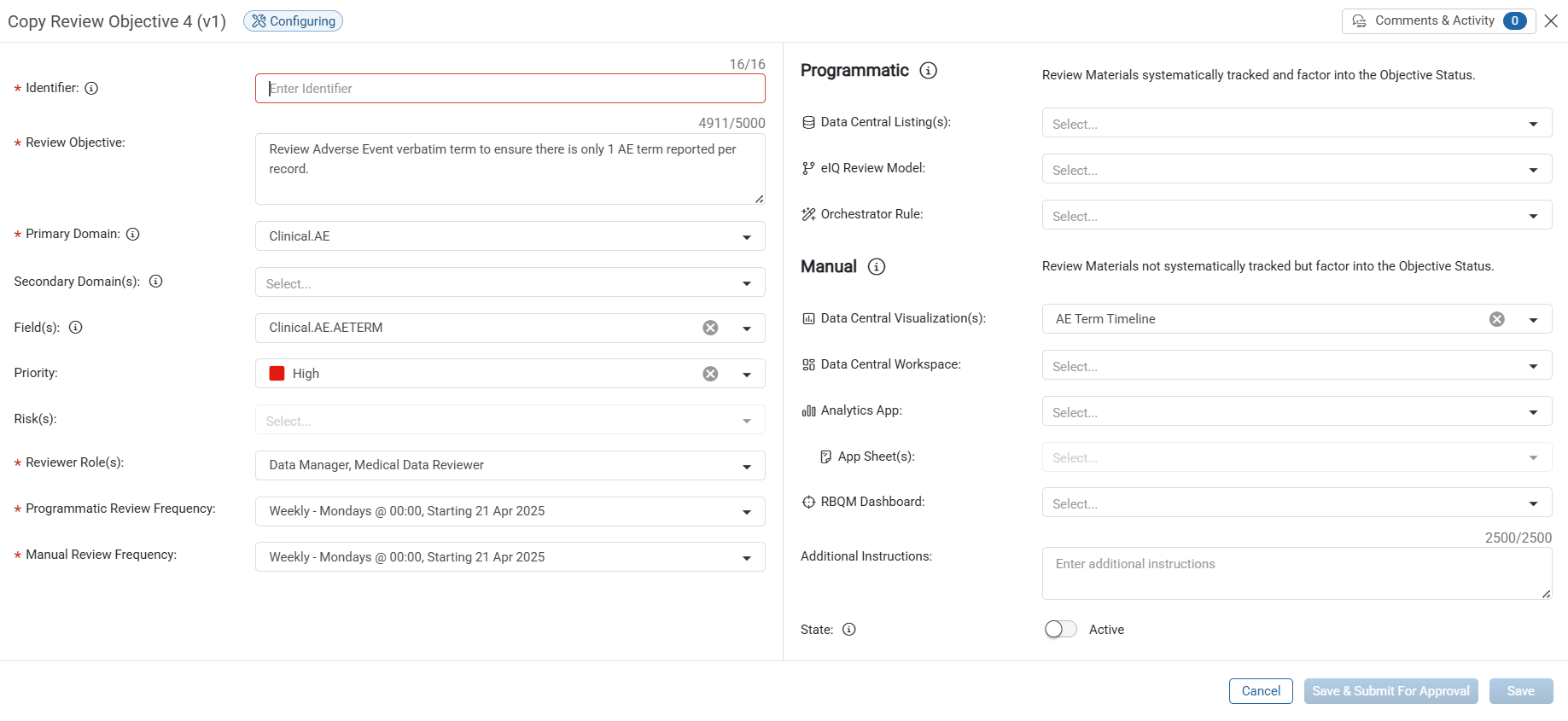Screen dimensions: 1568x721
Task: Close the Copy Review Objective dialog
Action: [x=1551, y=20]
